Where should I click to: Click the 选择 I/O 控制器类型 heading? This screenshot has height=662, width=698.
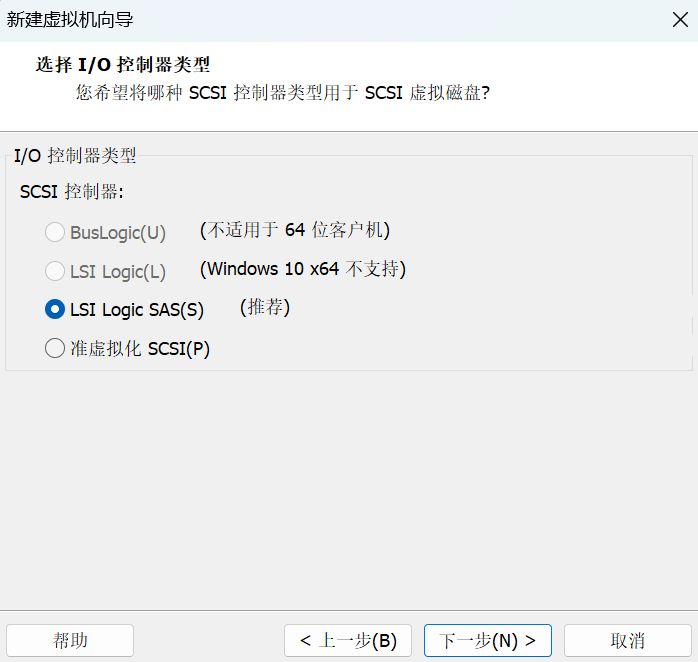[x=123, y=66]
